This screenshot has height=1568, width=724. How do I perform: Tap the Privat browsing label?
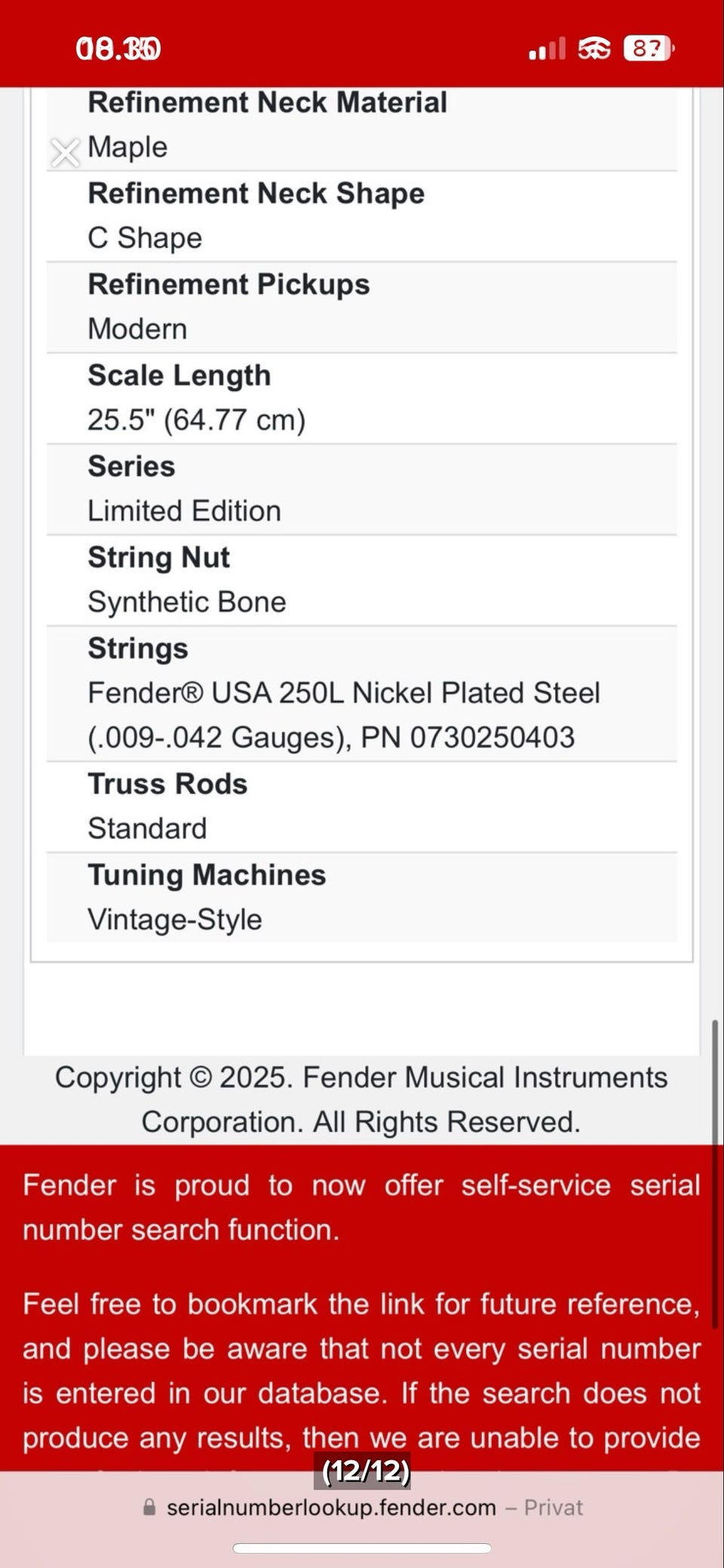[x=554, y=1507]
